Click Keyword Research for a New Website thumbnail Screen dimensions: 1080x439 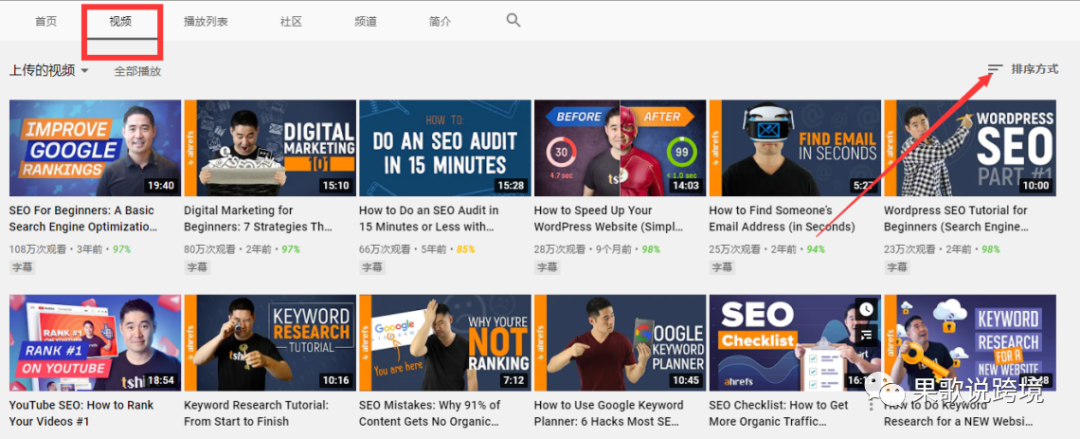[970, 343]
